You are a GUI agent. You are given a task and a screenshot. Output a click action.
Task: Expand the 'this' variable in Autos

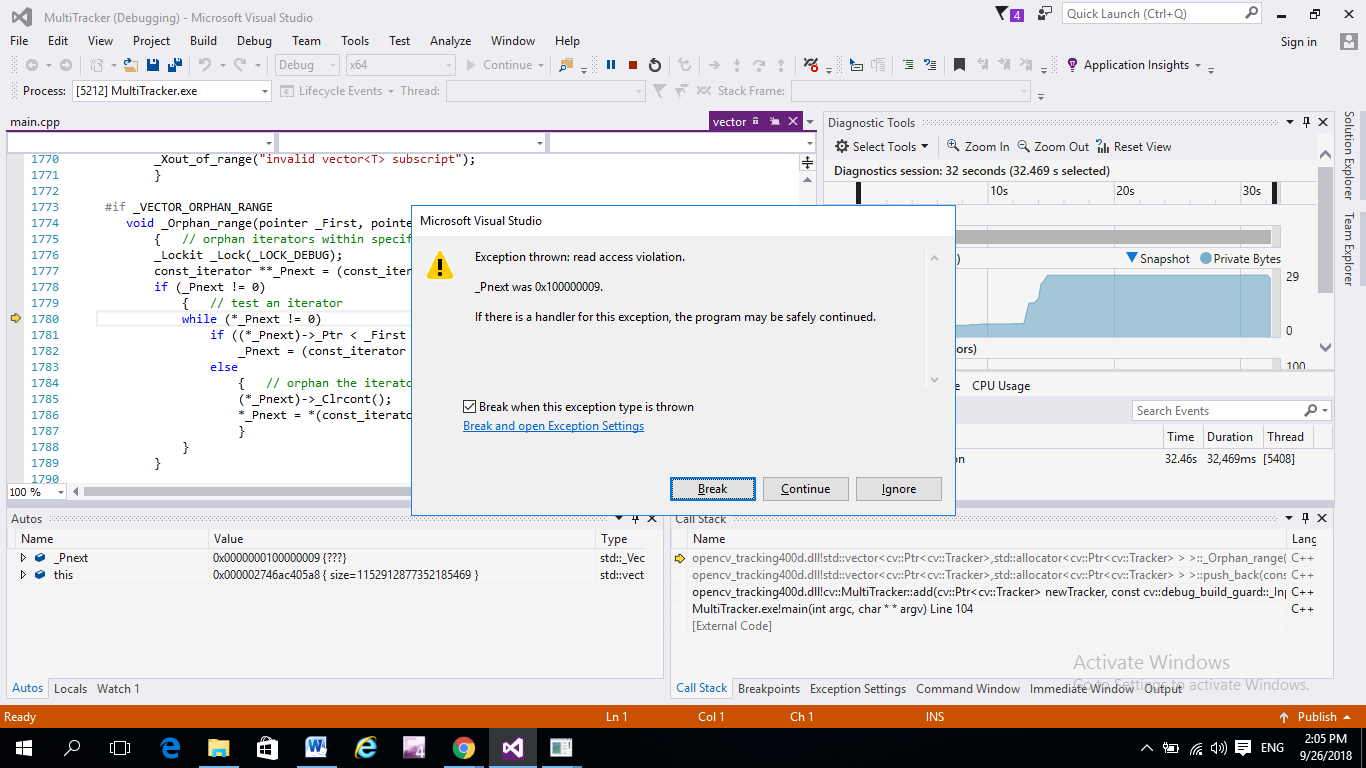point(23,575)
